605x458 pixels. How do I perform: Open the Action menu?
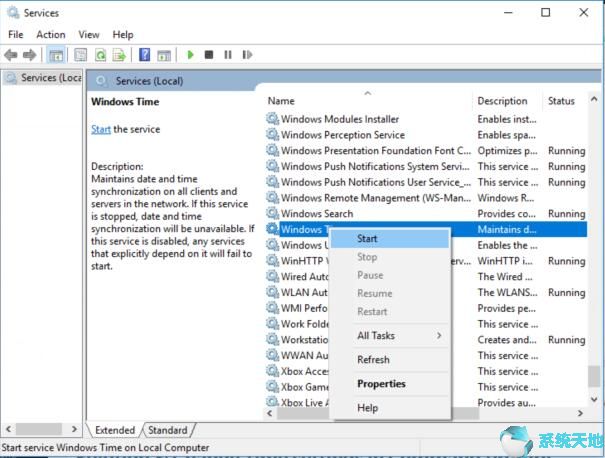click(x=51, y=35)
